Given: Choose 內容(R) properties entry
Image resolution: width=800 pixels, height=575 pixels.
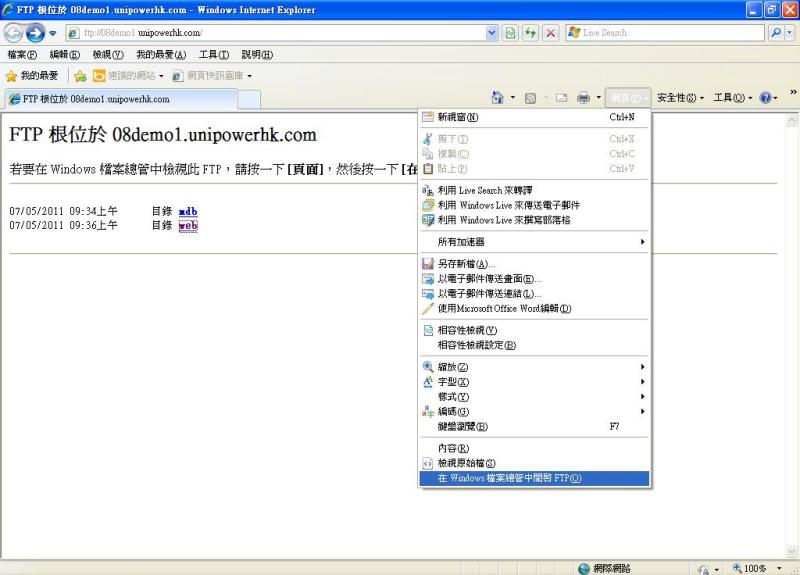Looking at the screenshot, I should pos(534,448).
